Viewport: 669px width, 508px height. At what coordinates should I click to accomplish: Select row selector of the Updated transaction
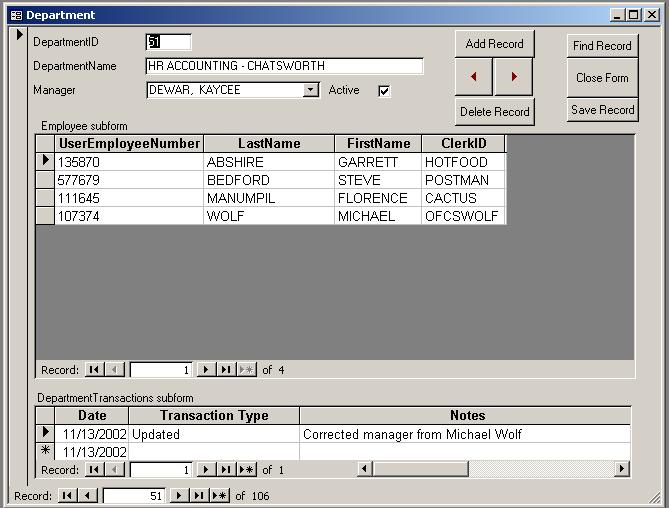(x=45, y=433)
